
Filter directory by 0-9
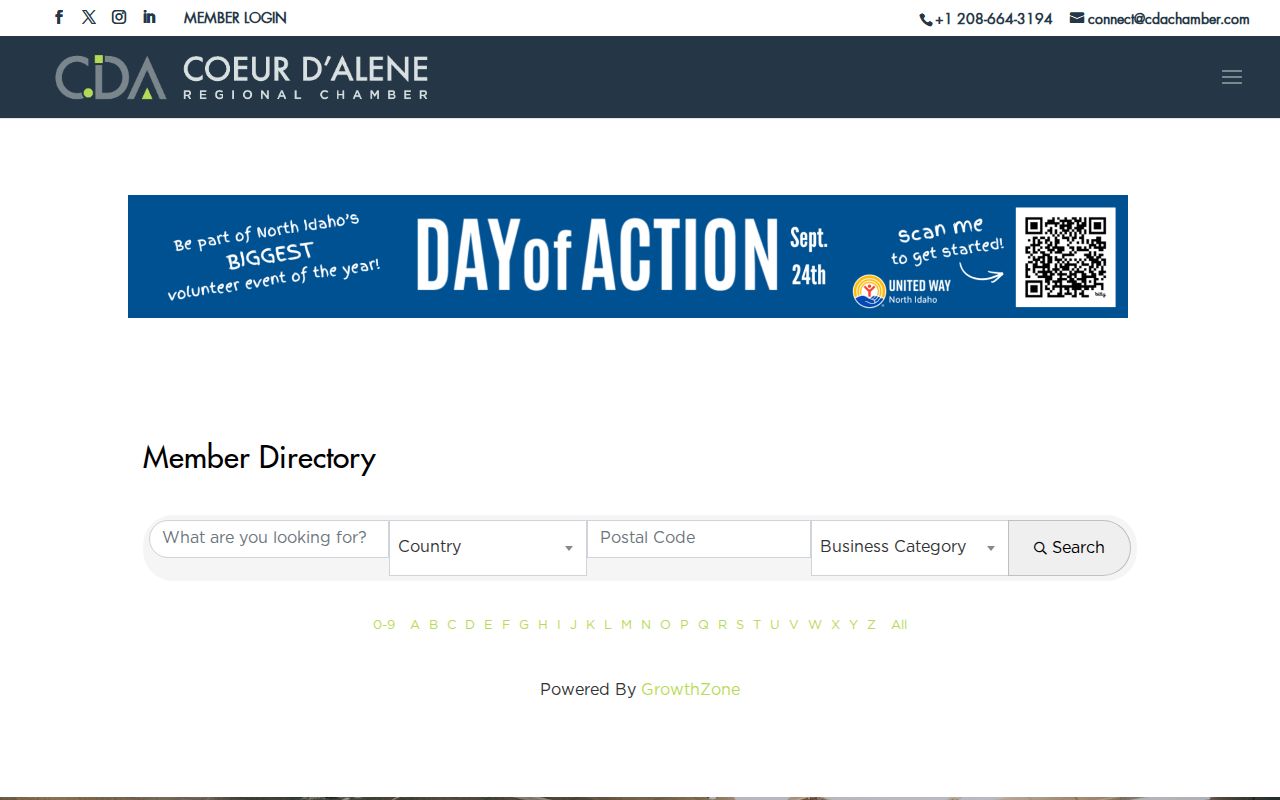384,625
